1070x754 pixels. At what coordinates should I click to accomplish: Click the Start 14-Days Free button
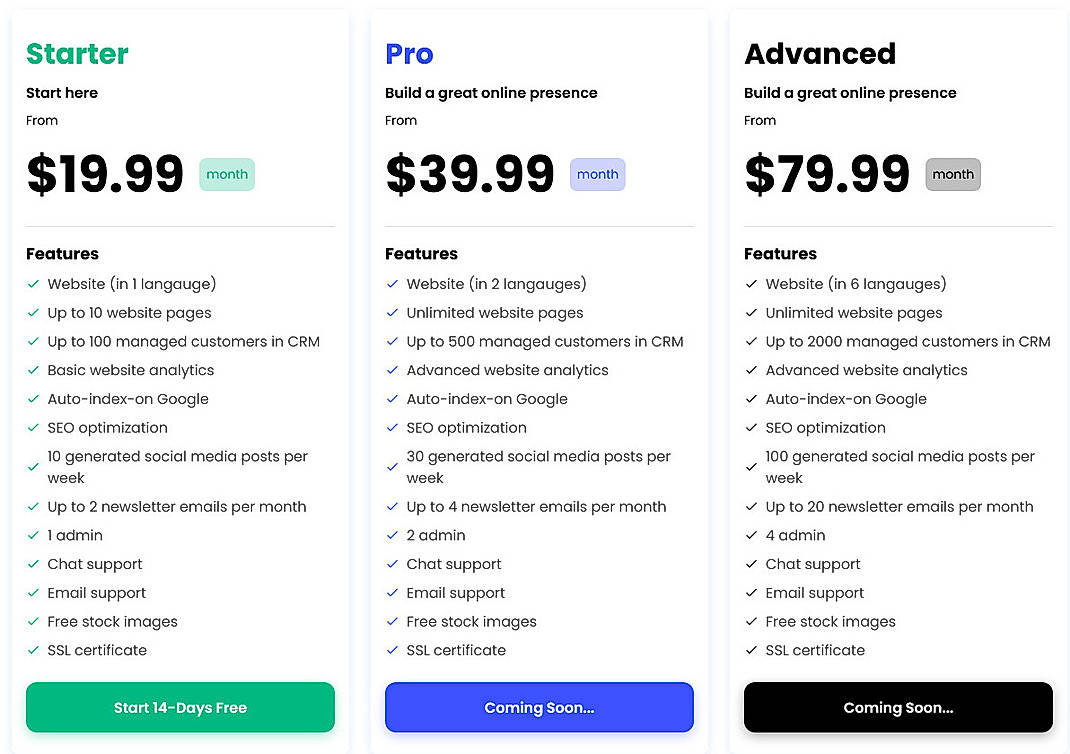180,707
